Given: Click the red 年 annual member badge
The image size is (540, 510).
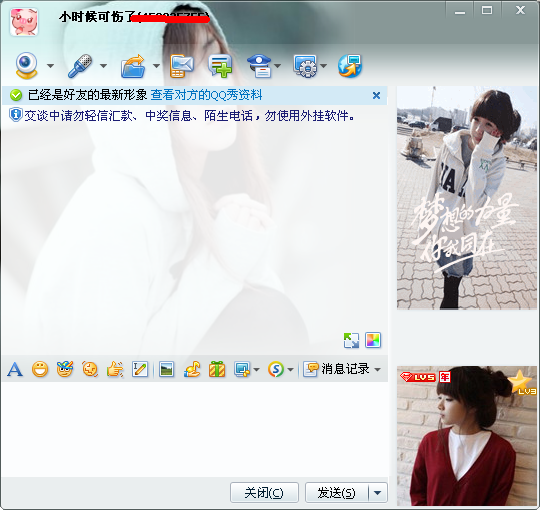Looking at the screenshot, I should [445, 377].
